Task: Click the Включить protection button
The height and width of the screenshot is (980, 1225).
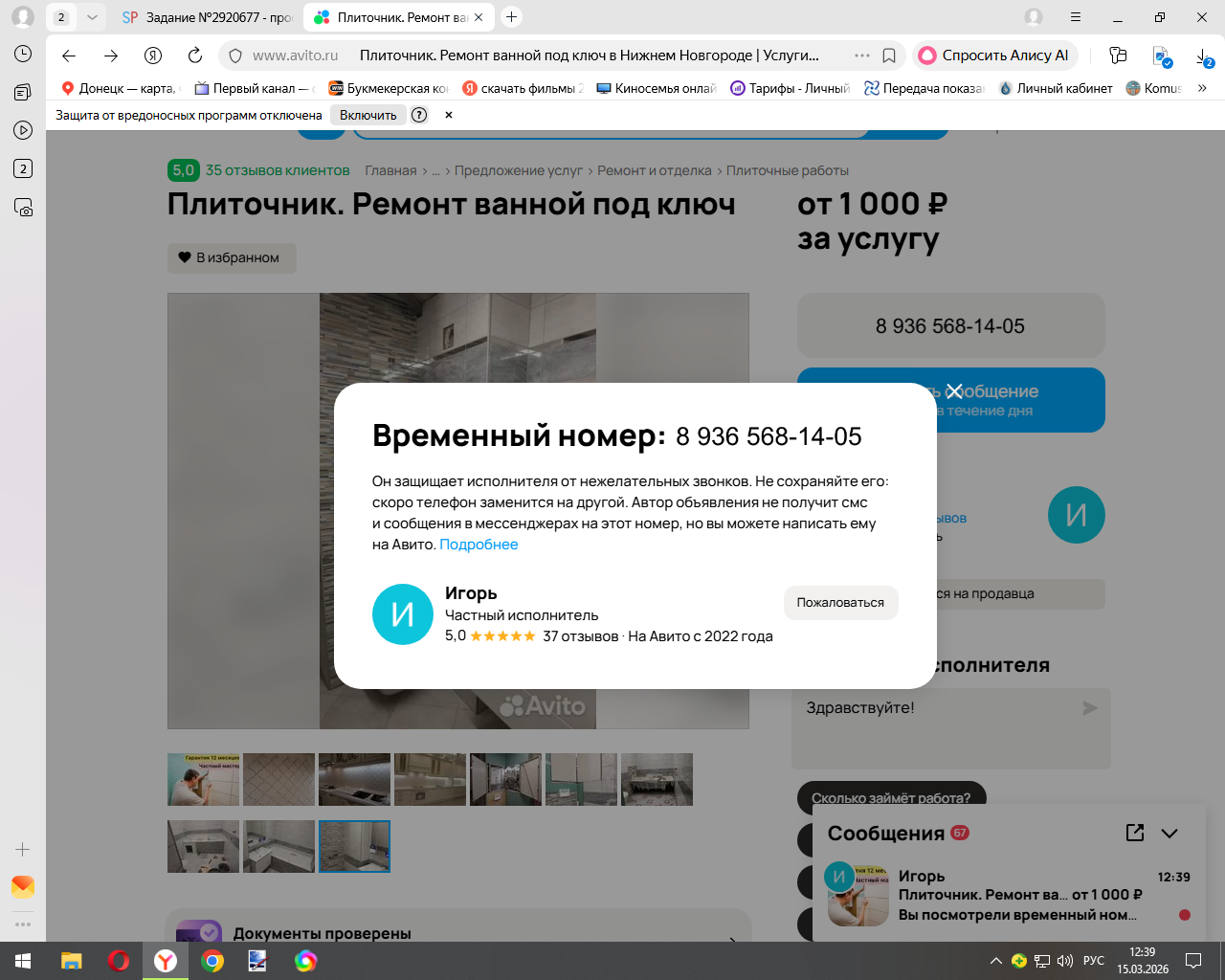Action: click(367, 115)
